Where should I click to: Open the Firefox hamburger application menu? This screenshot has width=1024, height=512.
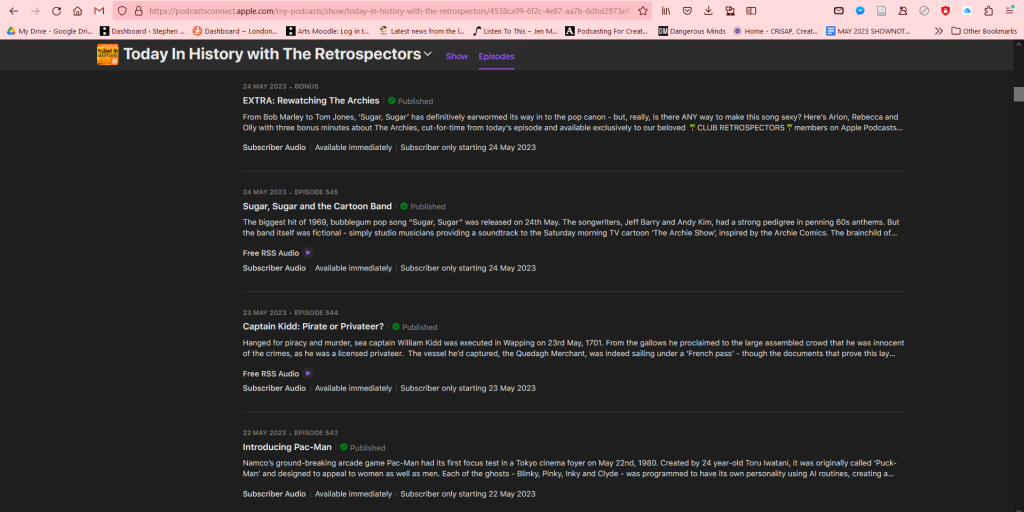point(1010,11)
